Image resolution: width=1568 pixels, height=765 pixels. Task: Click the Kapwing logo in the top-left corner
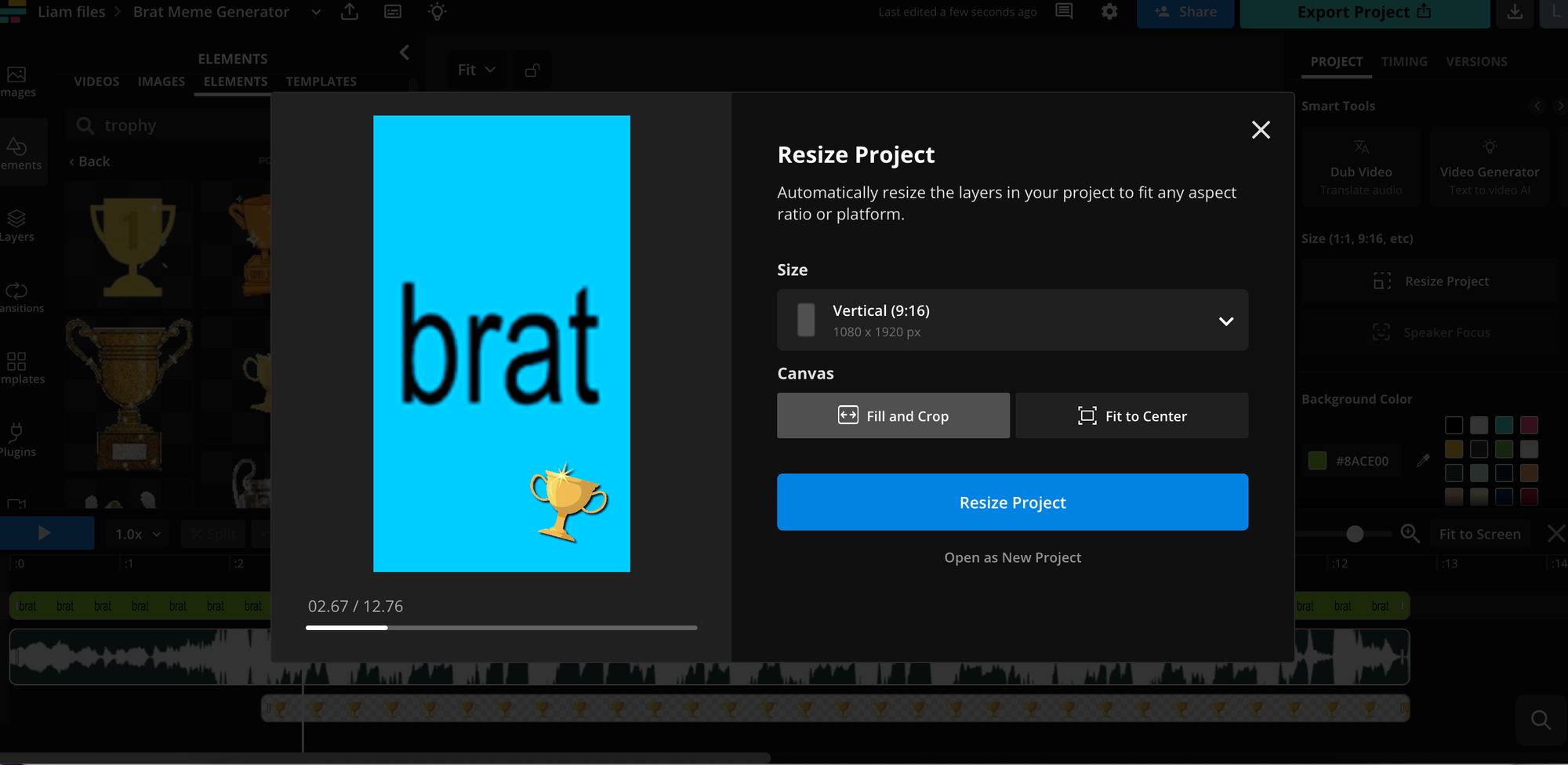click(13, 12)
